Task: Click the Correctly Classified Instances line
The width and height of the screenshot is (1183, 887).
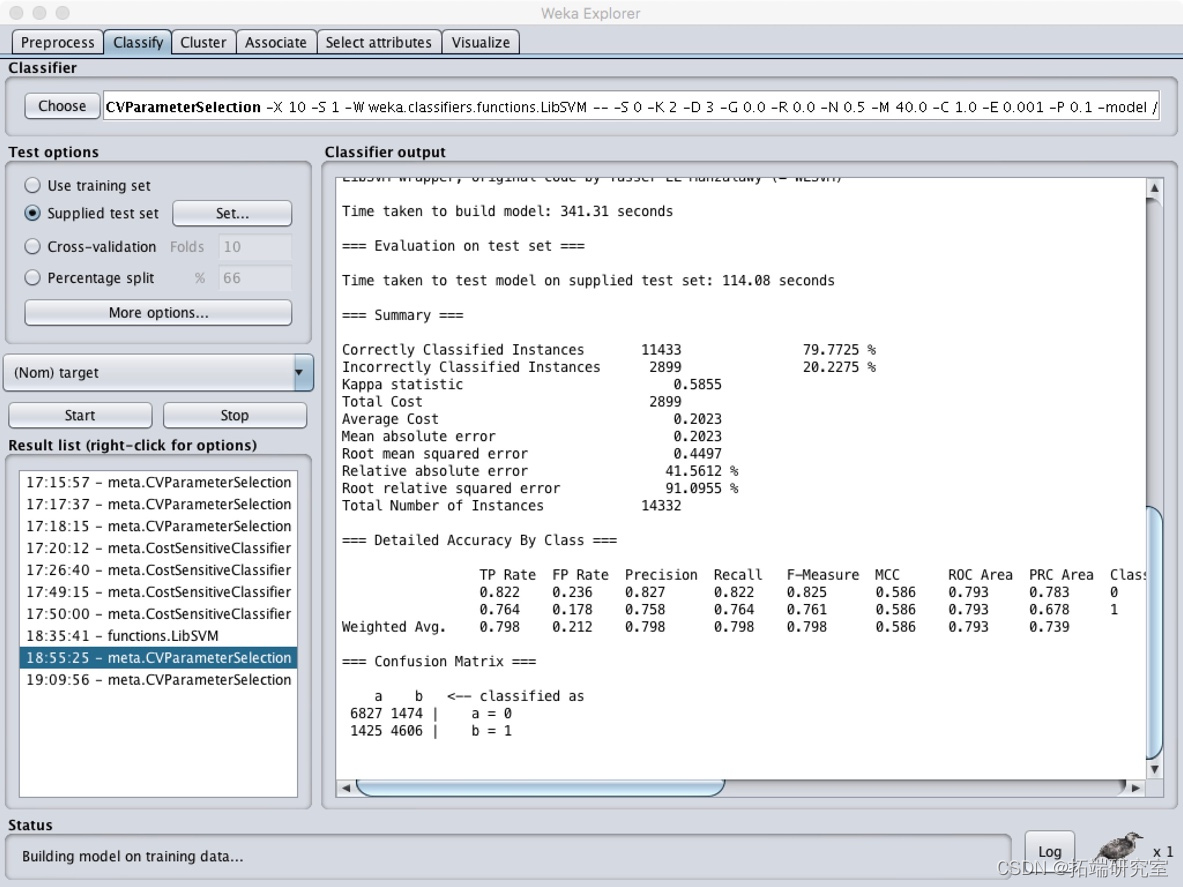Action: 609,350
